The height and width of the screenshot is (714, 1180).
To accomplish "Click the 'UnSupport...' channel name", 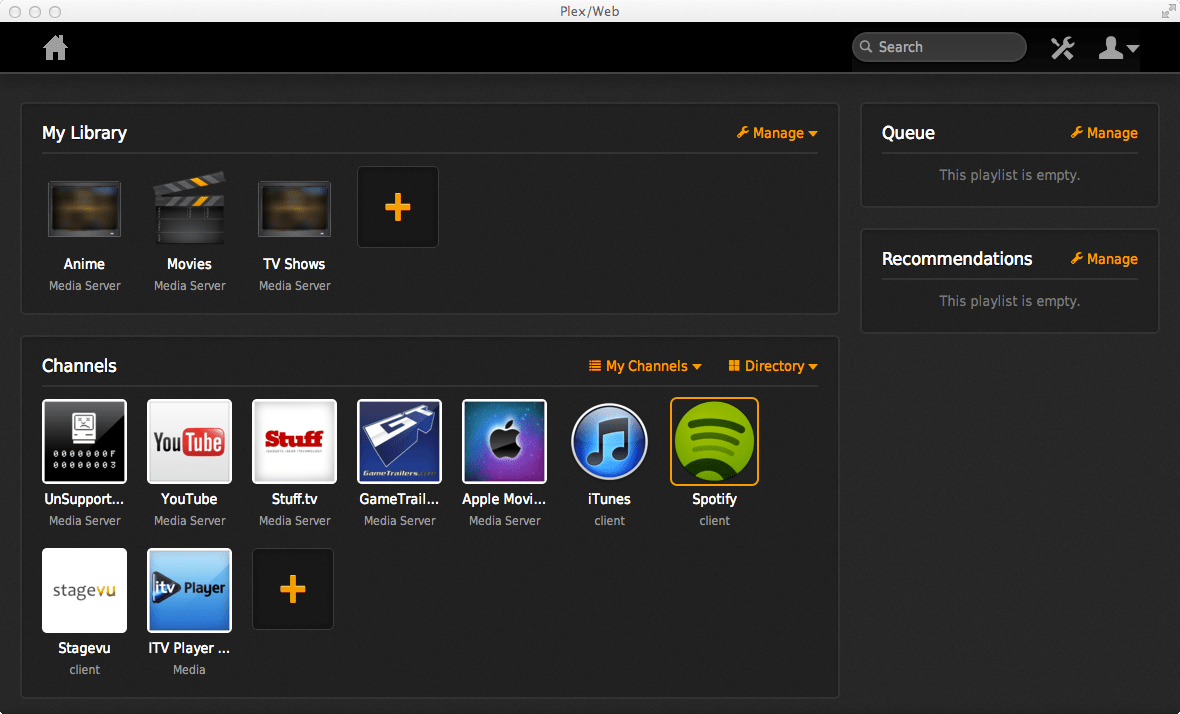I will [x=84, y=500].
